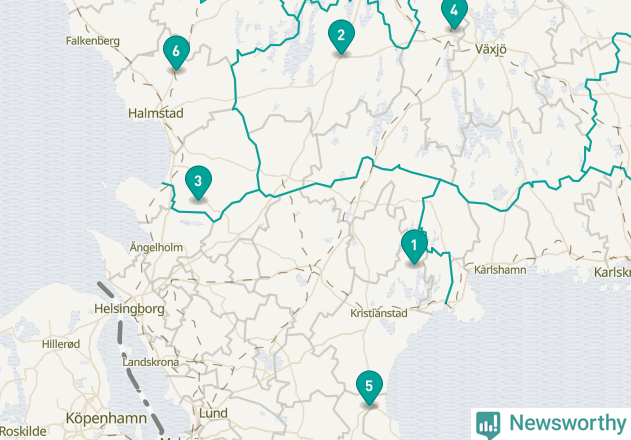Select the Helsingborg city label
This screenshot has width=631, height=440.
click(x=129, y=309)
